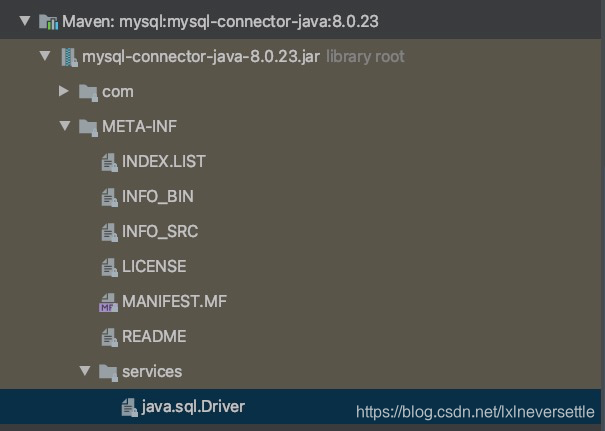Select mysql-connector-java-8.0.23.jar label
The image size is (605, 431).
tap(201, 57)
